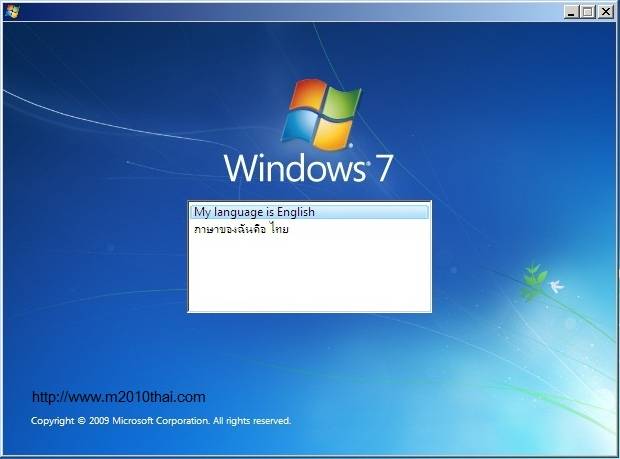This screenshot has height=459, width=620.
Task: Minimize the Windows 7 setup window
Action: [x=571, y=12]
